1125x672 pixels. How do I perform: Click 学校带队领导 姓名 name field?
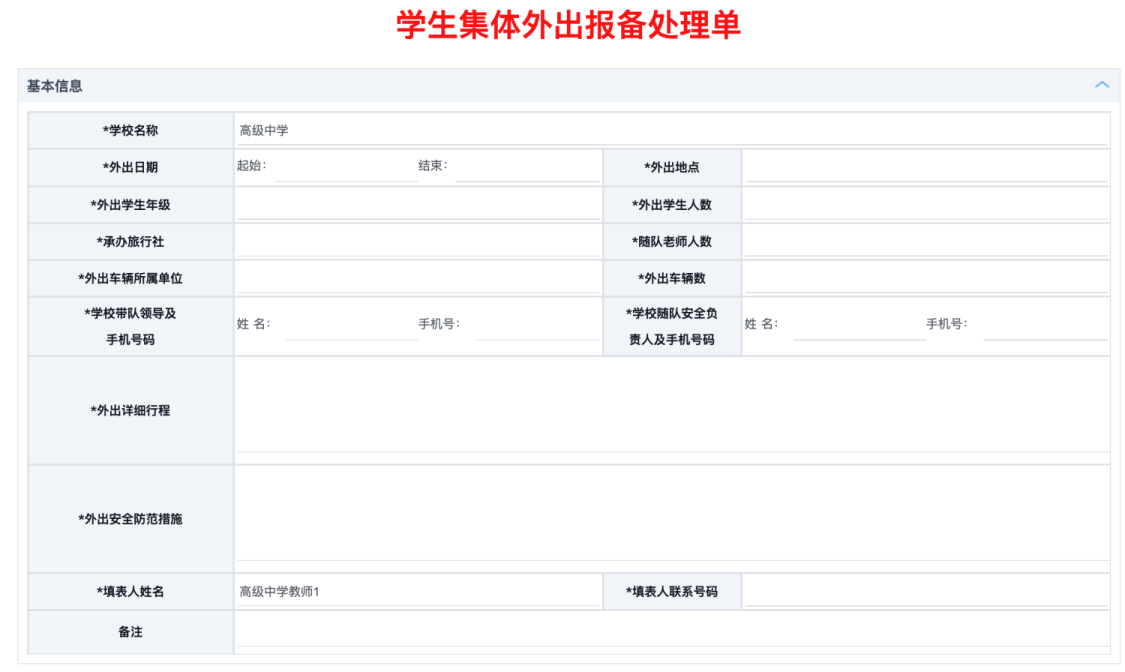pos(350,325)
